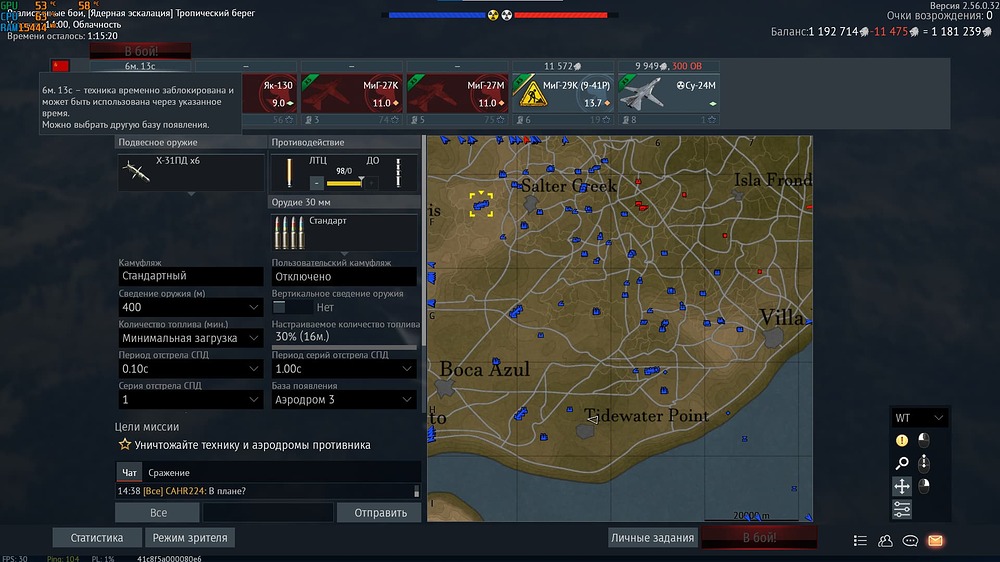Select the second МиГ-27М aircraft slot
Image resolution: width=1000 pixels, height=562 pixels.
[x=457, y=94]
